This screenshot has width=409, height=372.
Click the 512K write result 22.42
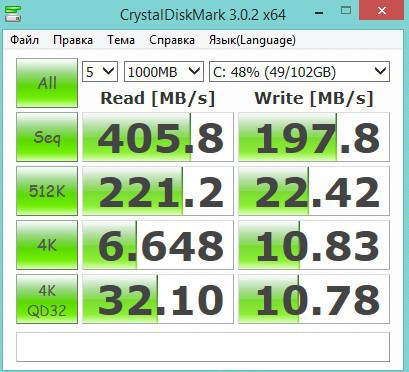pos(314,191)
